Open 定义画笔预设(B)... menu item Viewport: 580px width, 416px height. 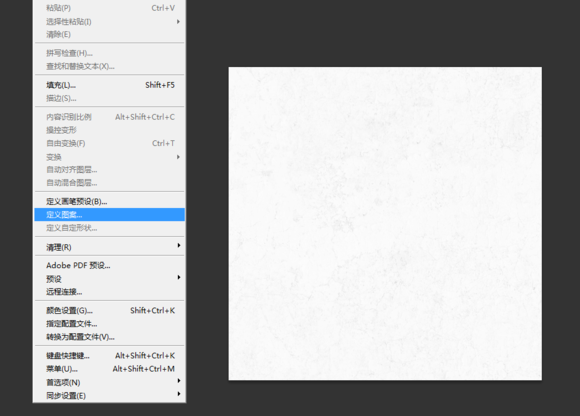pyautogui.click(x=109, y=202)
